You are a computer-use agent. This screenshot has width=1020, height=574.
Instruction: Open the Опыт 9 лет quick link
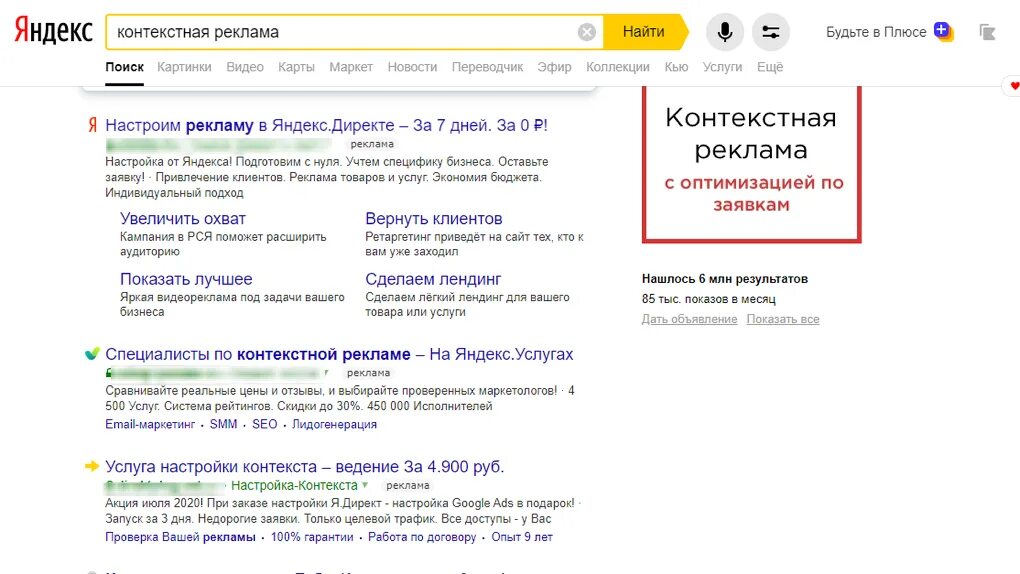(522, 537)
